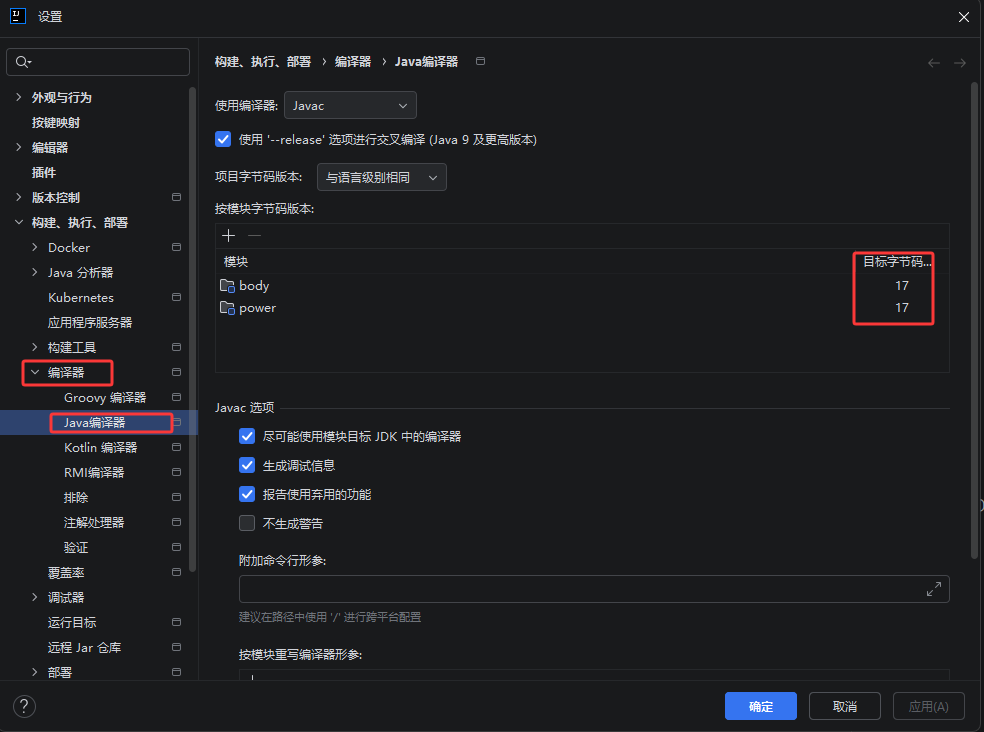Click the project-level icon next to 验证
The height and width of the screenshot is (732, 984).
click(x=176, y=547)
